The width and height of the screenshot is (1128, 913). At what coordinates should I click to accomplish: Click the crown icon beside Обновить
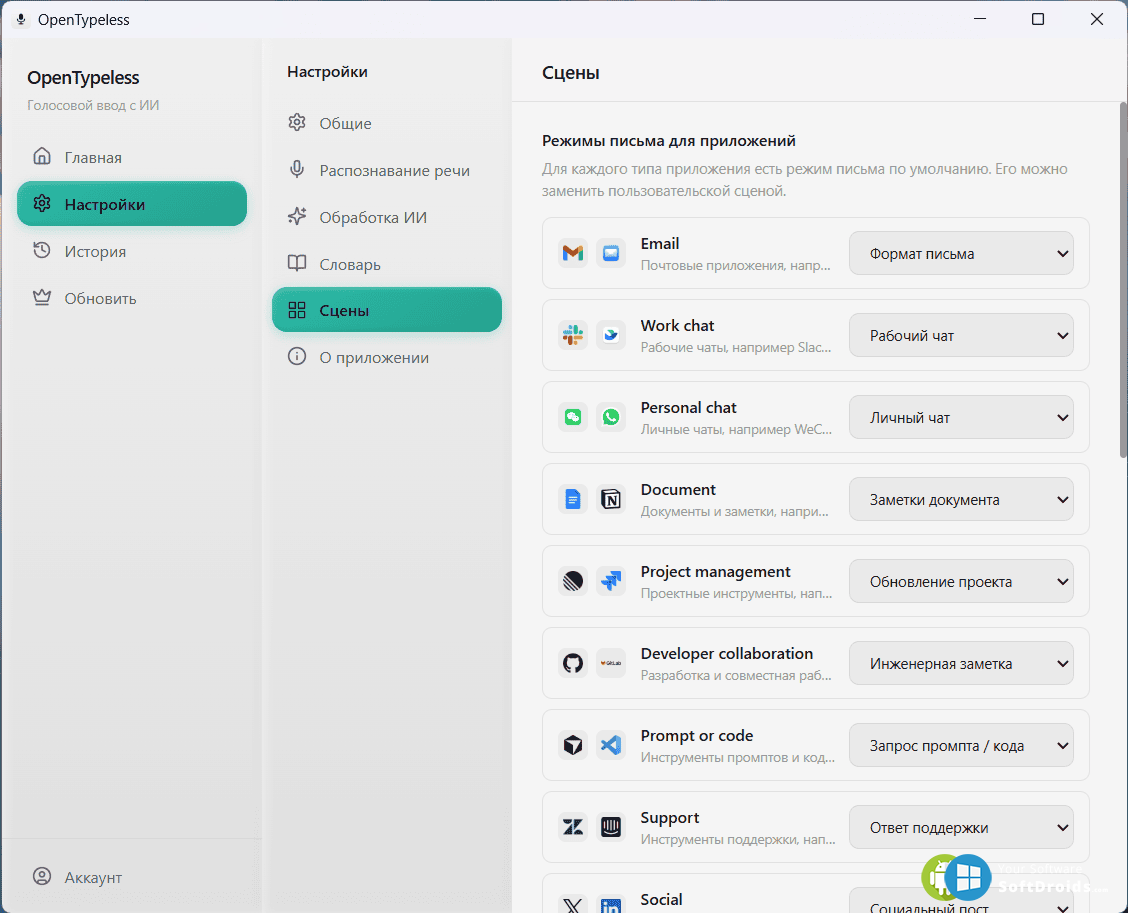[42, 297]
